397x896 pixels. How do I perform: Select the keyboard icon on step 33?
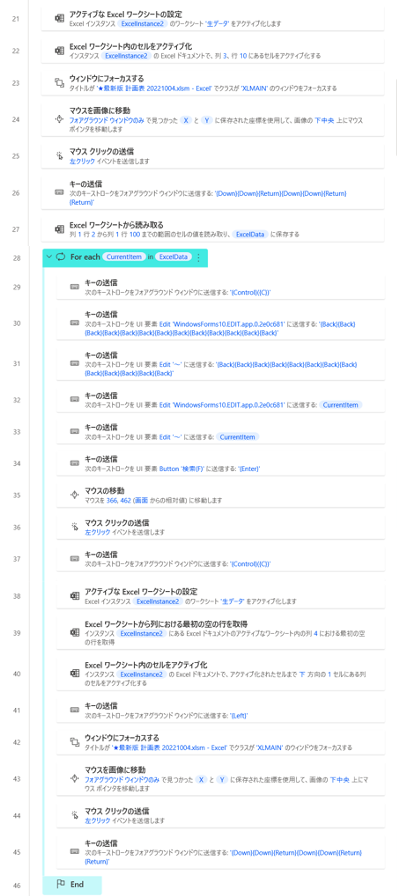(74, 431)
